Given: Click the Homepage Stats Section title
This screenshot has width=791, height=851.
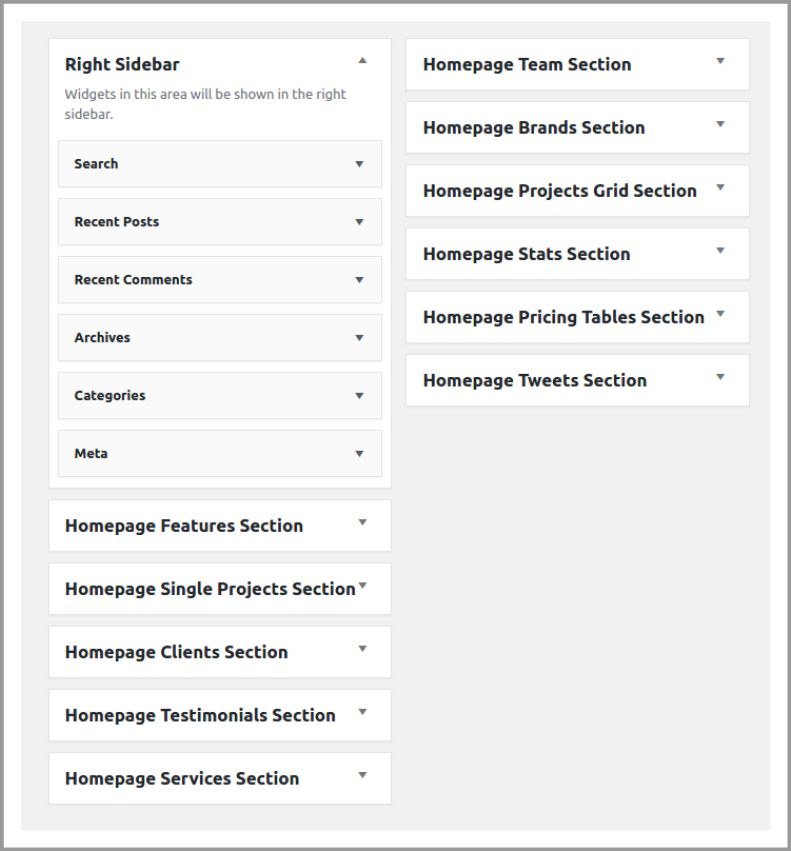Looking at the screenshot, I should tap(527, 254).
